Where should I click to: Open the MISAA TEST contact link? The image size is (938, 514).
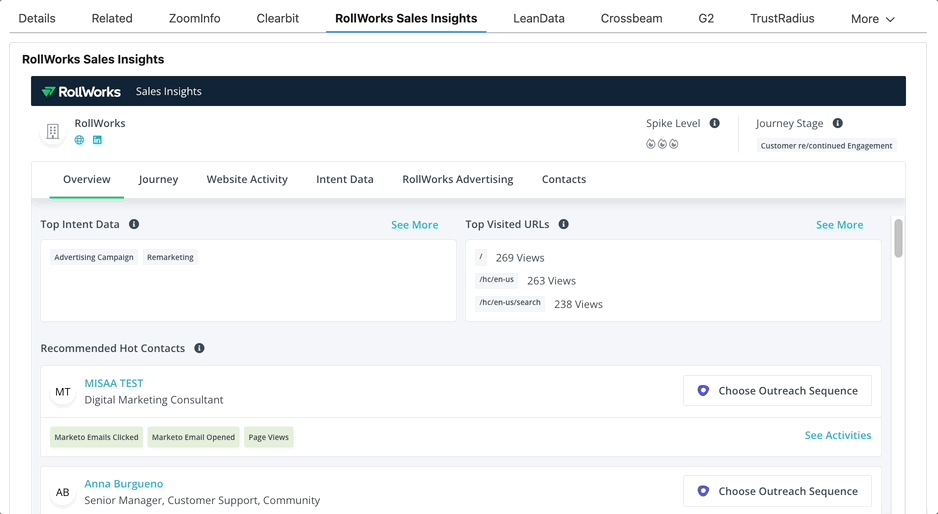[x=114, y=383]
